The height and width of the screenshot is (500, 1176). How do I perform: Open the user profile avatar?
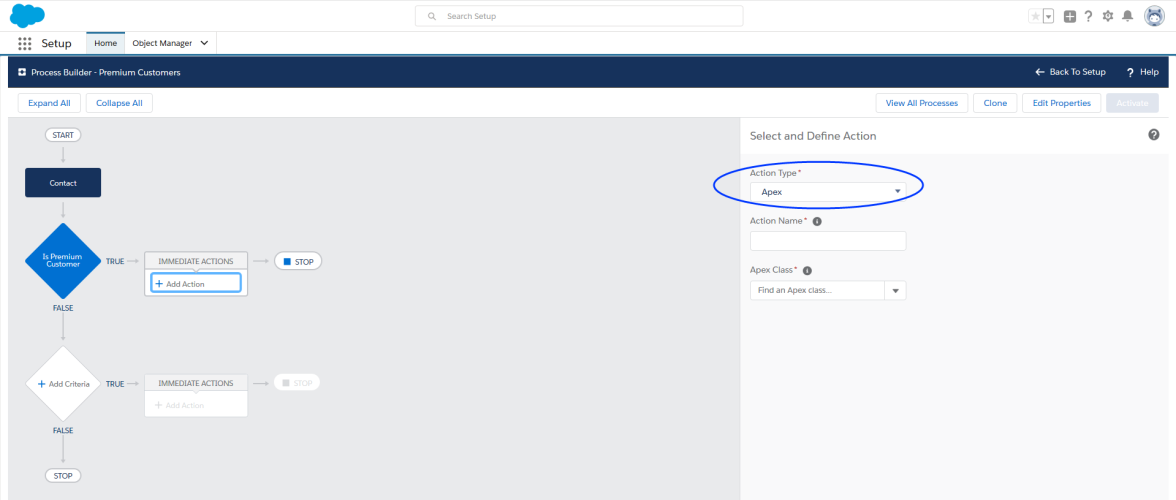point(1154,16)
